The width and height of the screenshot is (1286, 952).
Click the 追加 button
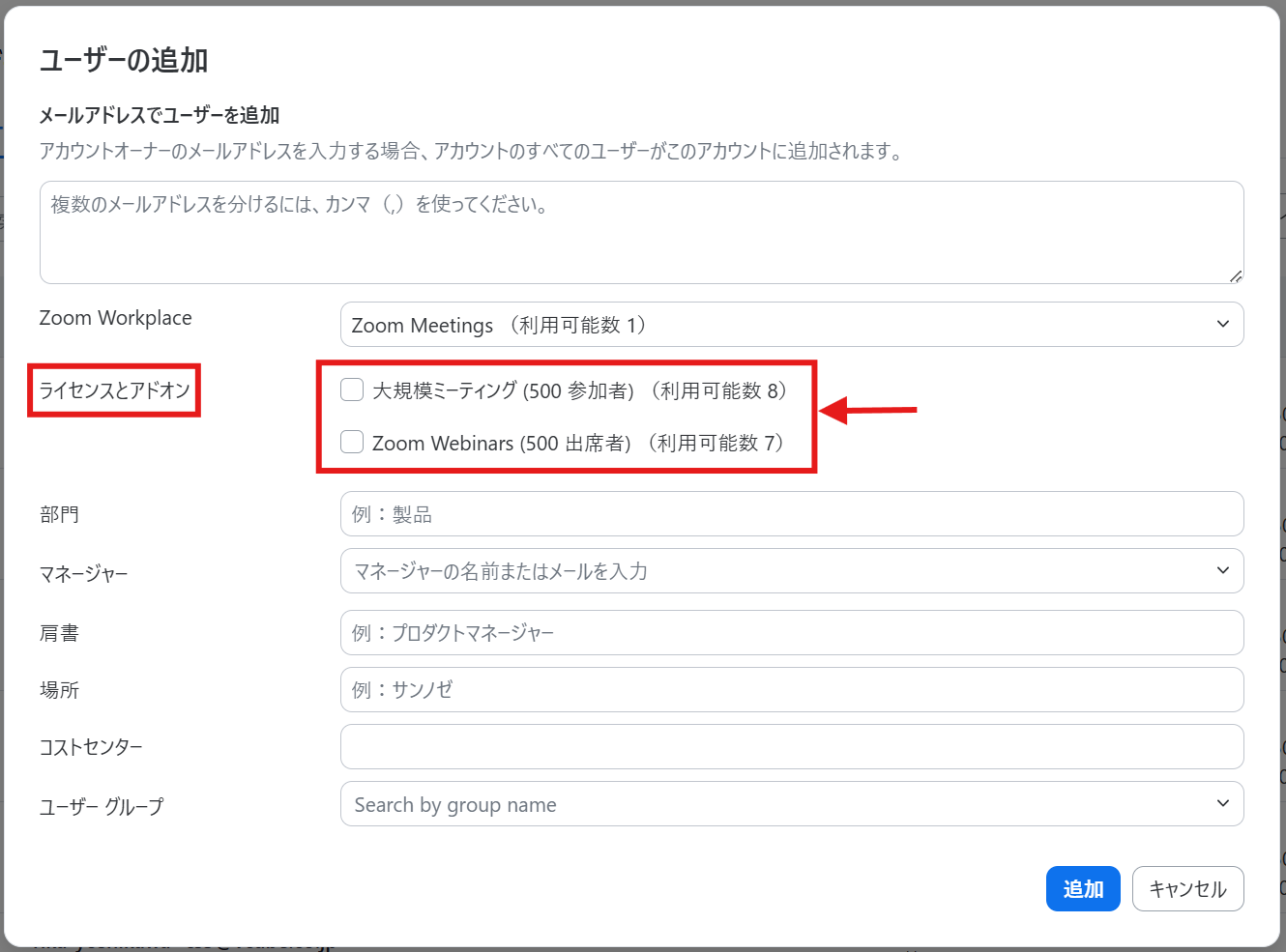(x=1083, y=888)
